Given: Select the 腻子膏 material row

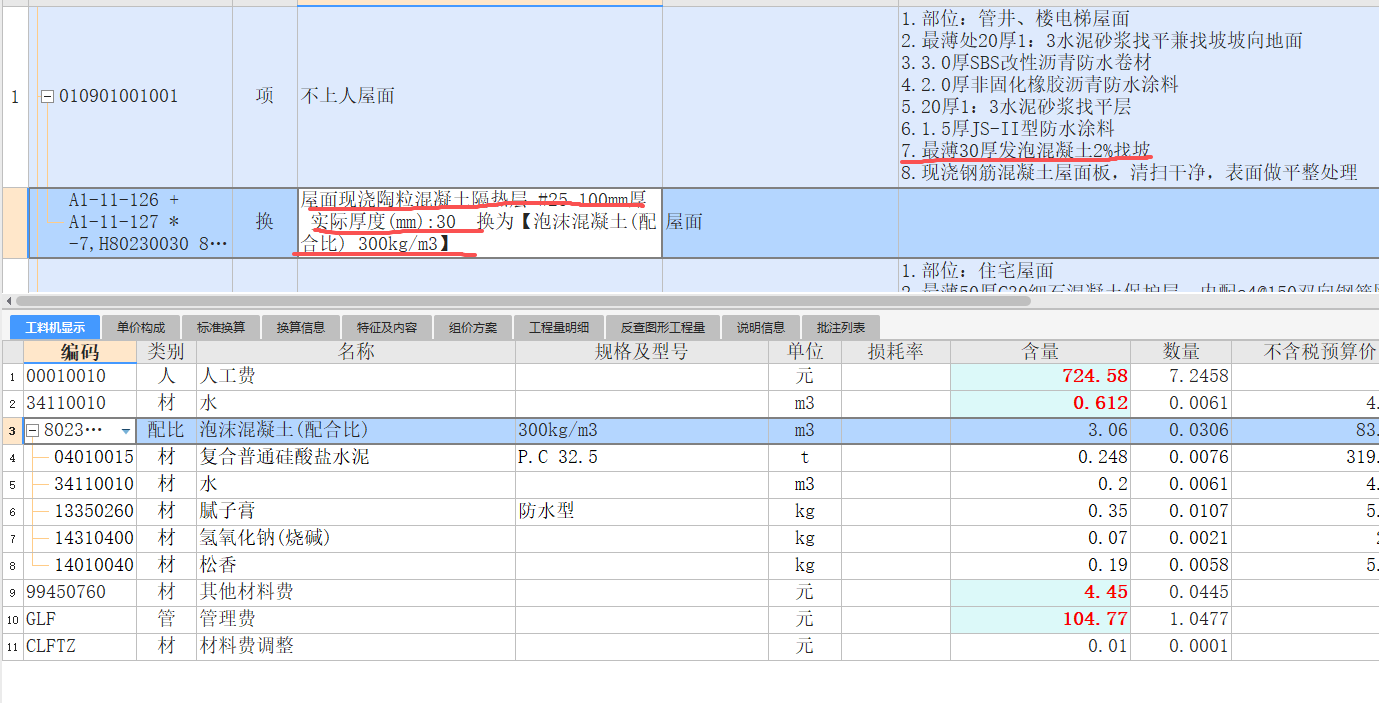Looking at the screenshot, I should (x=355, y=512).
